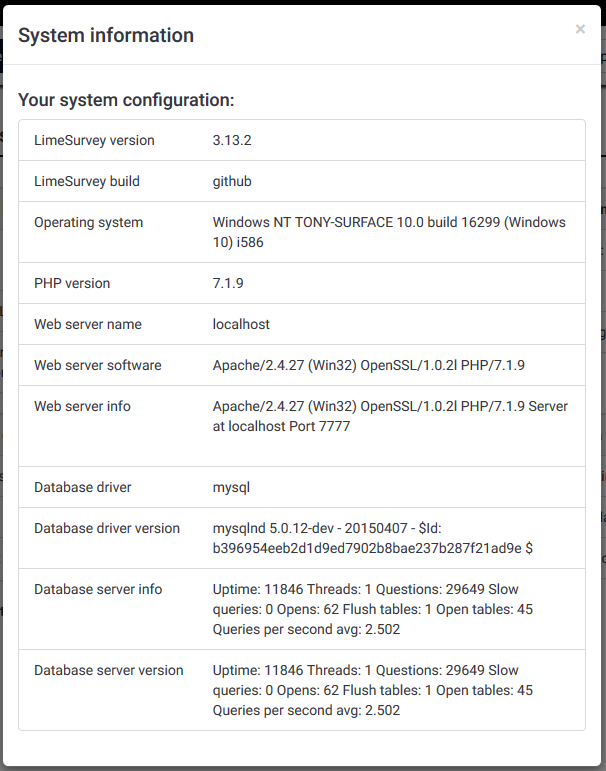Select the Web server software label
Viewport: 606px width, 771px height.
click(98, 366)
